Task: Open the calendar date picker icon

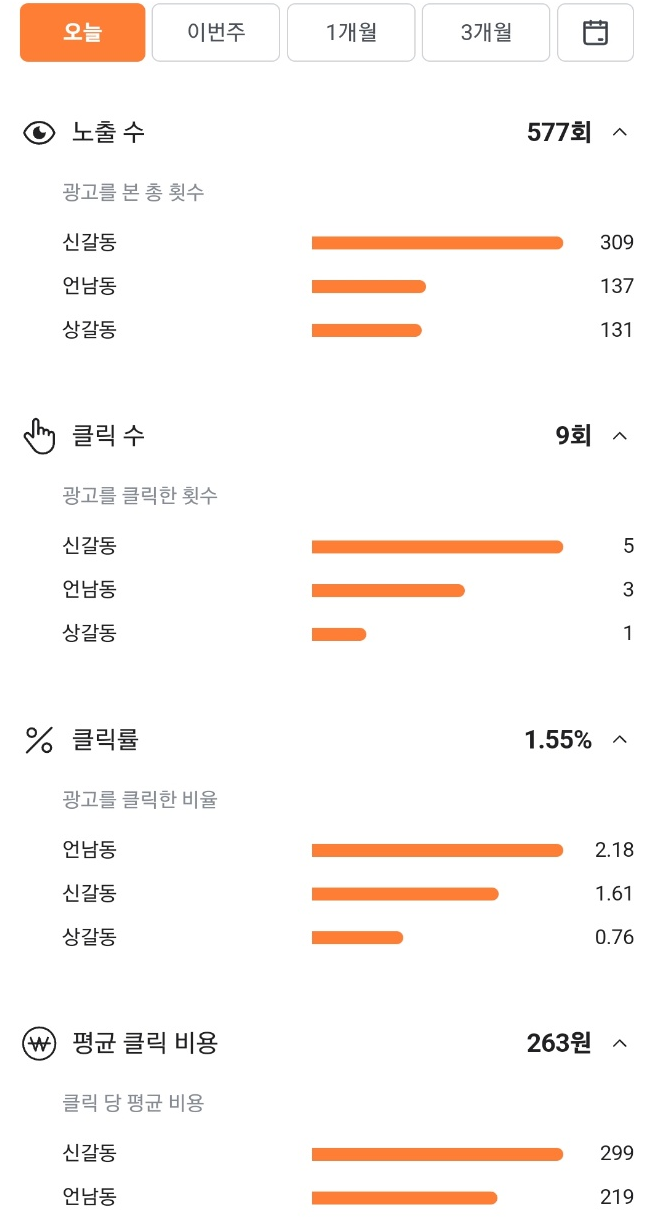Action: pyautogui.click(x=595, y=32)
